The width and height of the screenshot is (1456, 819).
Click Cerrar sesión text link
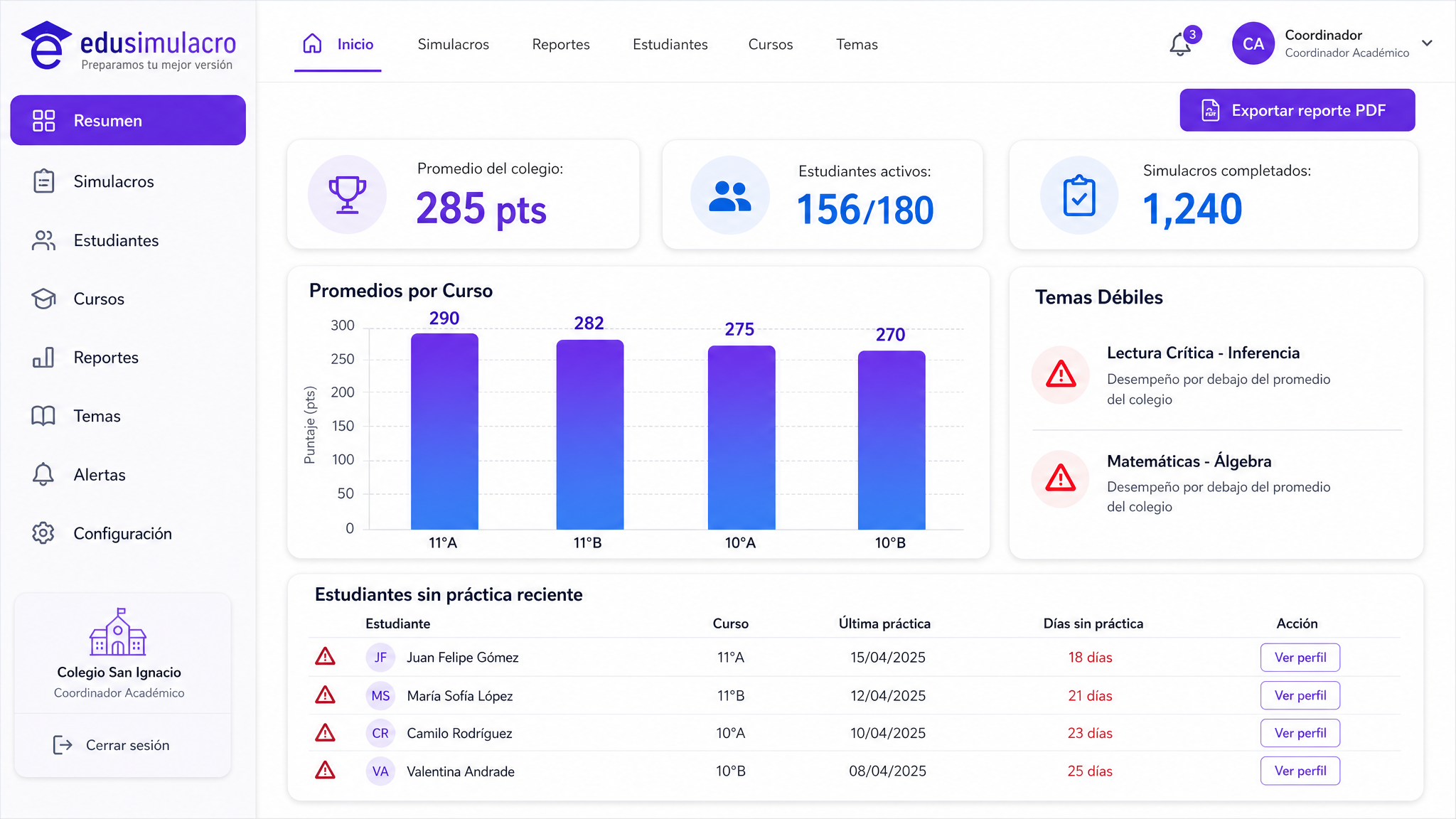[128, 745]
